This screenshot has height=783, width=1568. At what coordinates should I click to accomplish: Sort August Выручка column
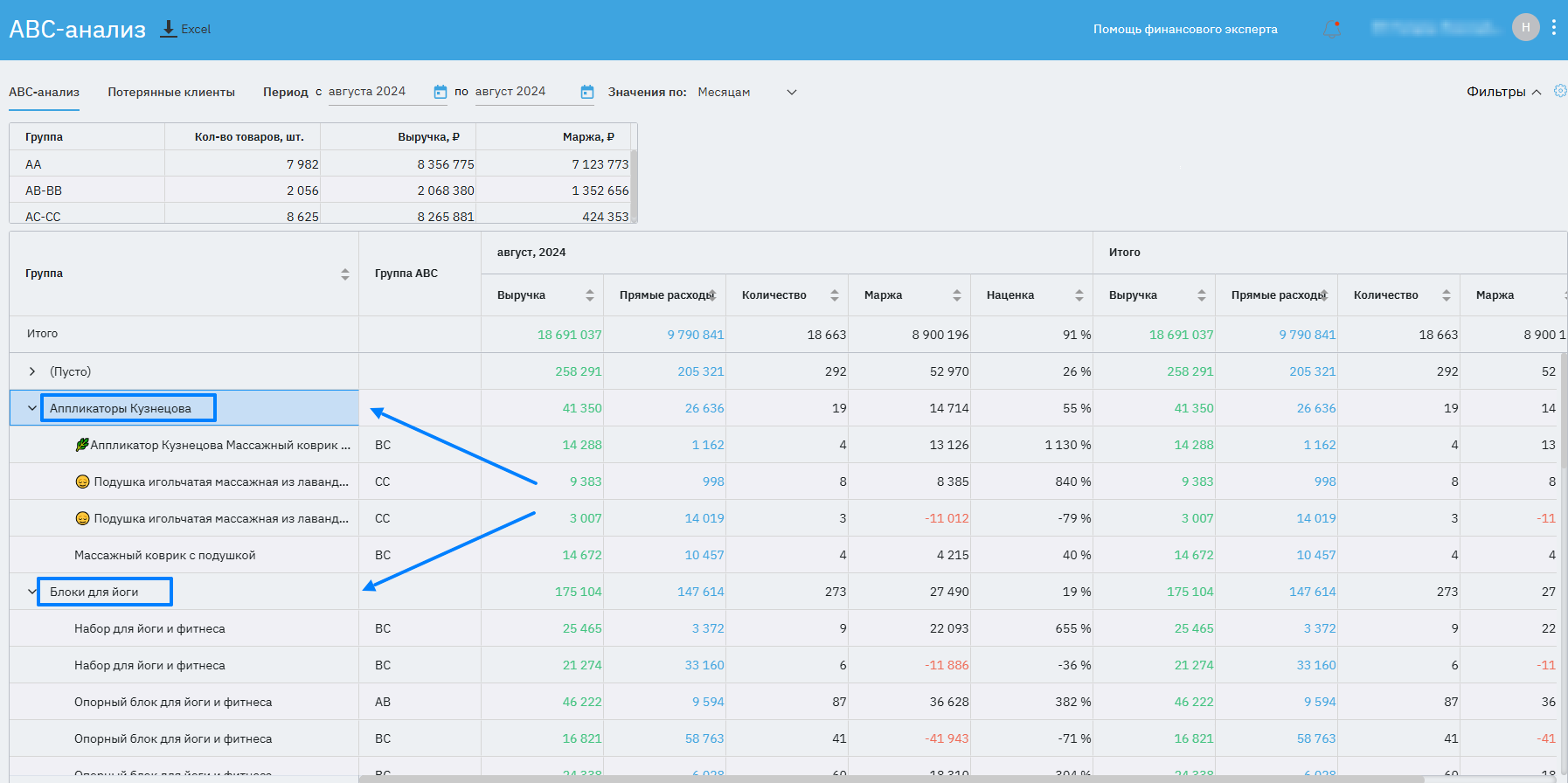pyautogui.click(x=590, y=295)
